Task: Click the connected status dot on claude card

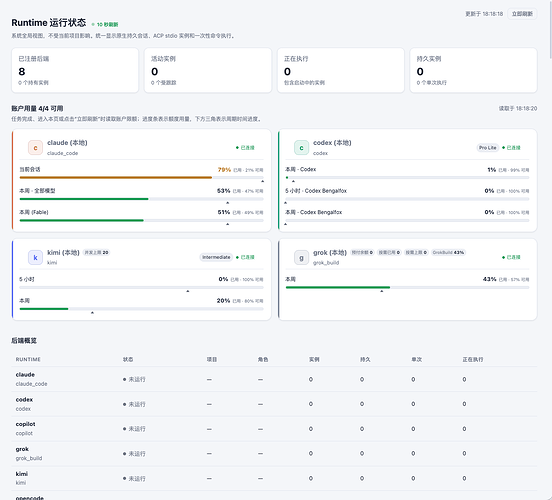Action: point(237,148)
